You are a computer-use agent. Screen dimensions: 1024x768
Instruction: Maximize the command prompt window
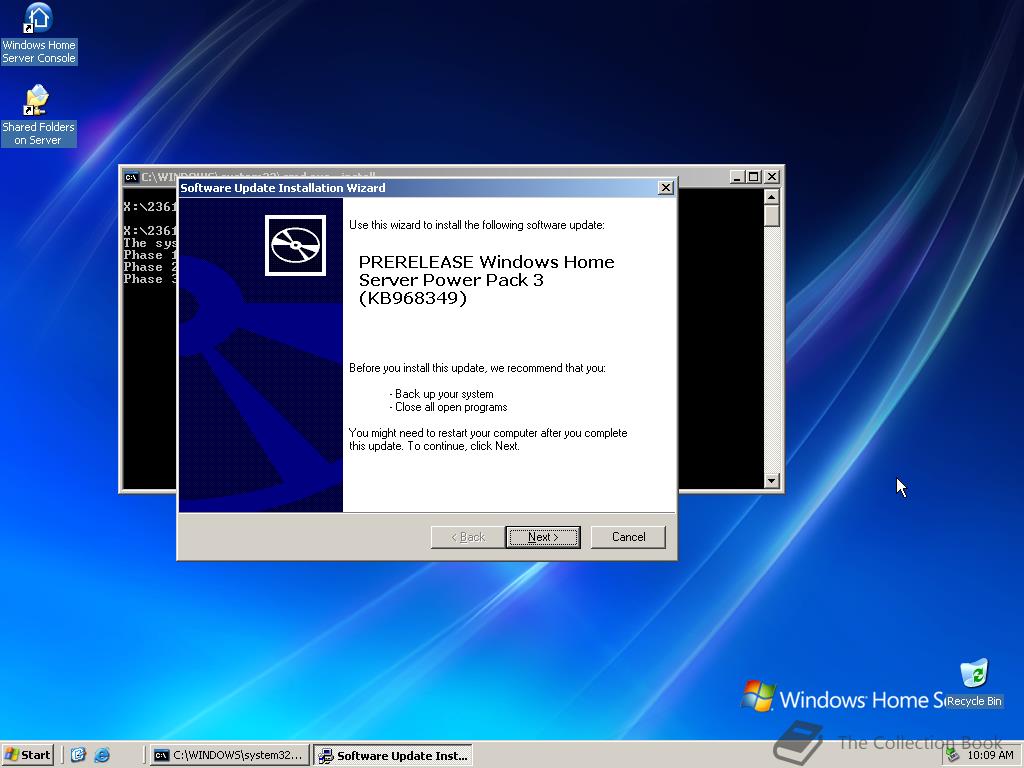753,177
